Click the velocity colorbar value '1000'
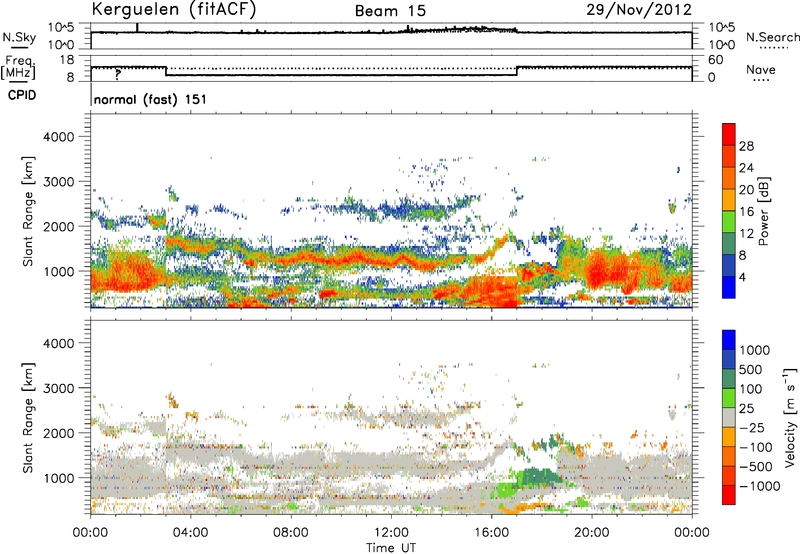This screenshot has height=554, width=800. [755, 350]
